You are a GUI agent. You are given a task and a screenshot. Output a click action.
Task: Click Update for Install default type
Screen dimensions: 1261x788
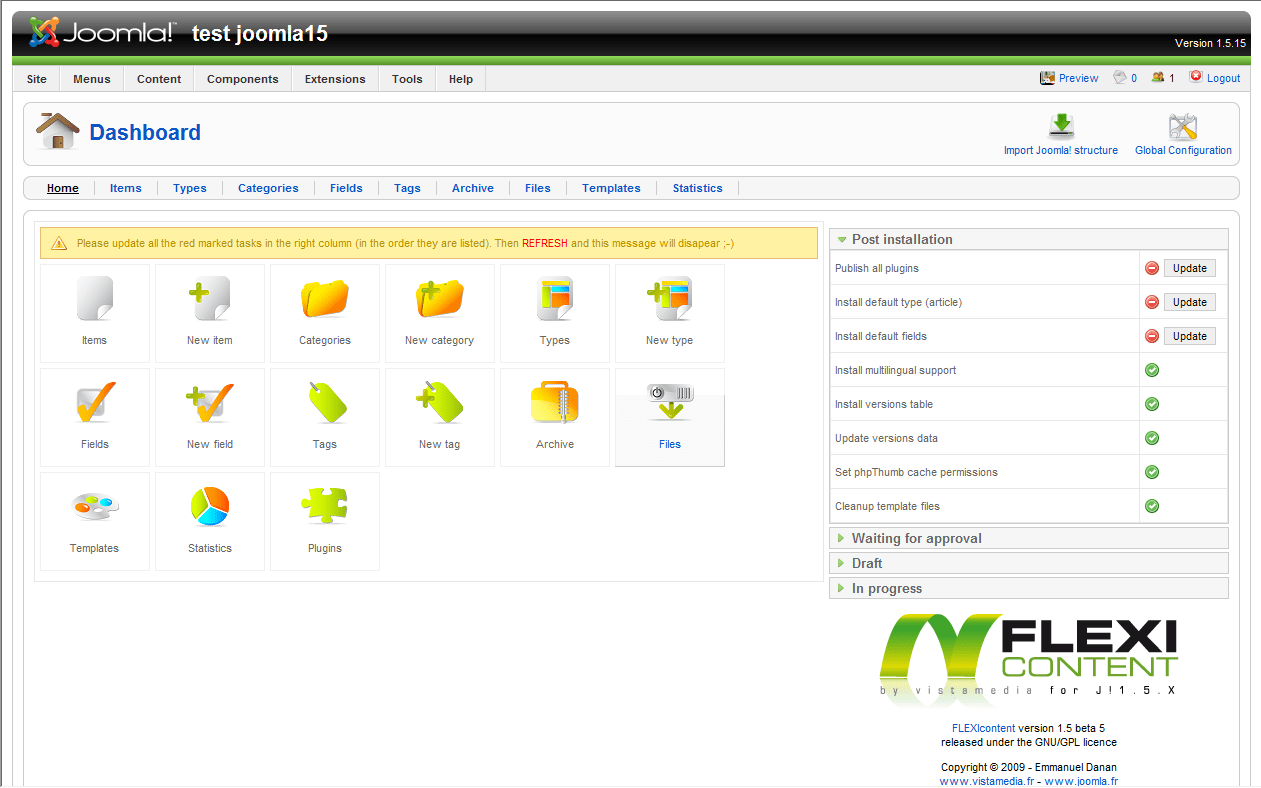pos(1190,302)
